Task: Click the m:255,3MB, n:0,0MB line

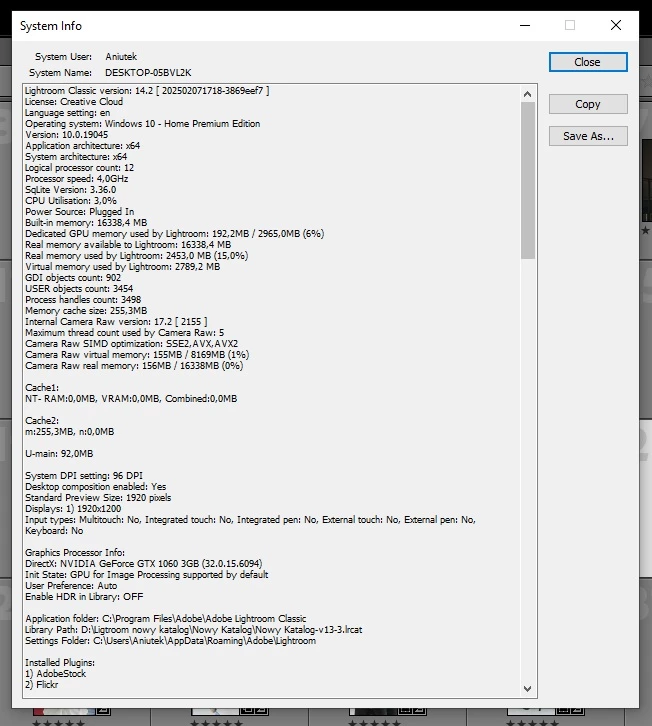Action: (69, 432)
